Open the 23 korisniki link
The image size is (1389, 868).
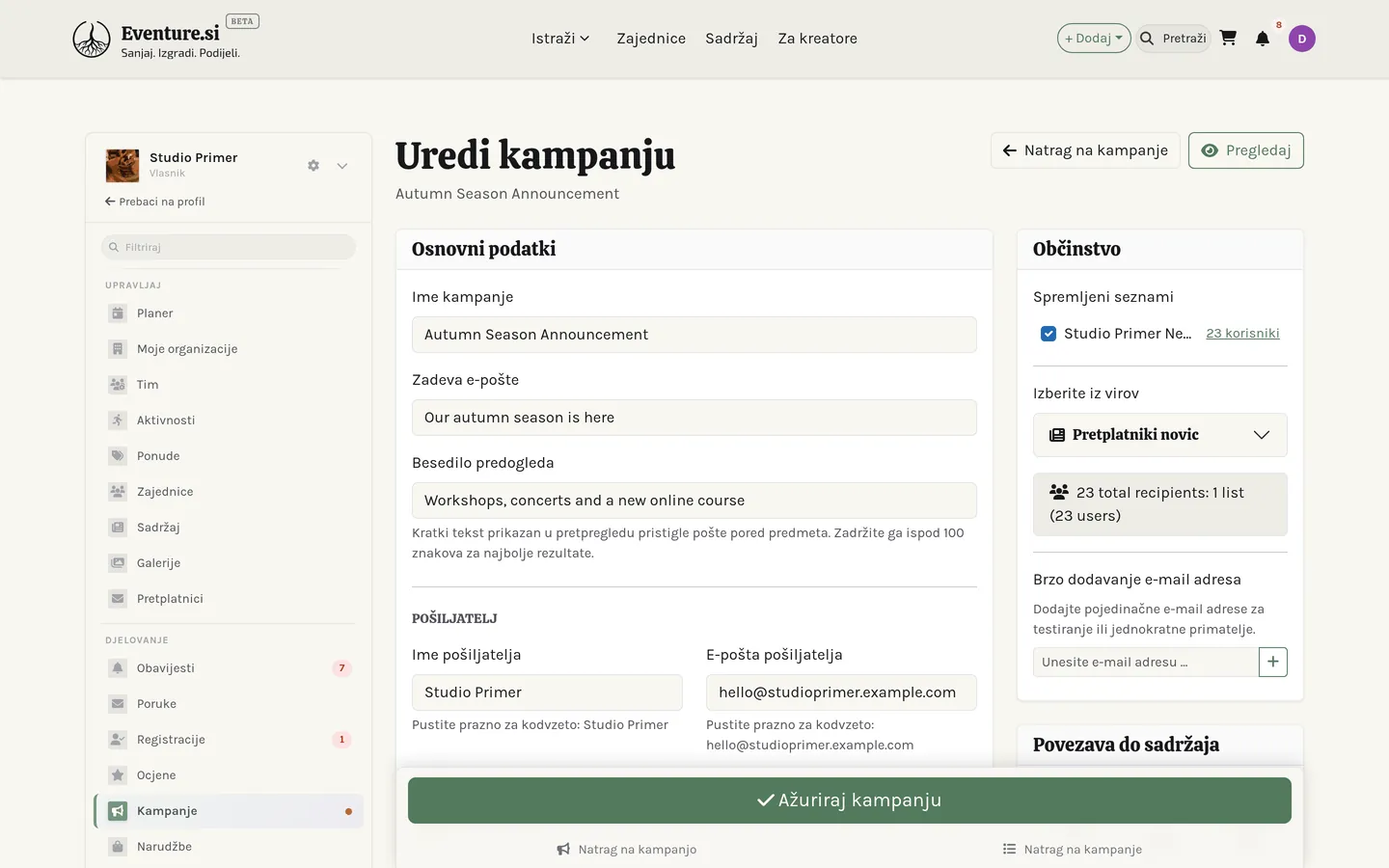pyautogui.click(x=1243, y=334)
